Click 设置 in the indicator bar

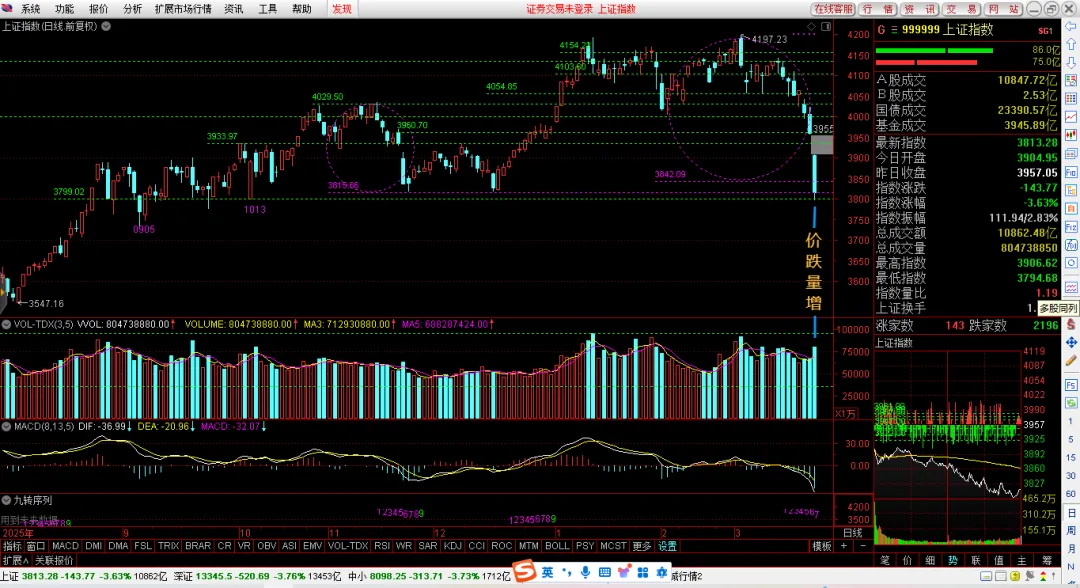[667, 546]
